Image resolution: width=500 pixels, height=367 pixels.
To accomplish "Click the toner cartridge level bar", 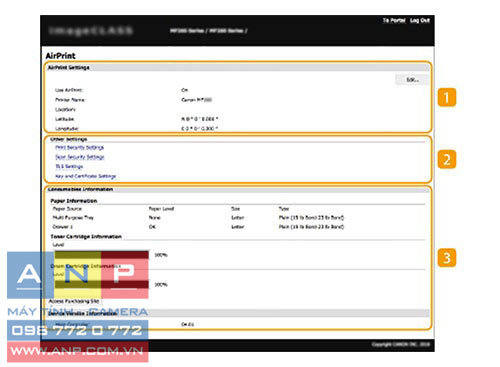I will coord(102,255).
